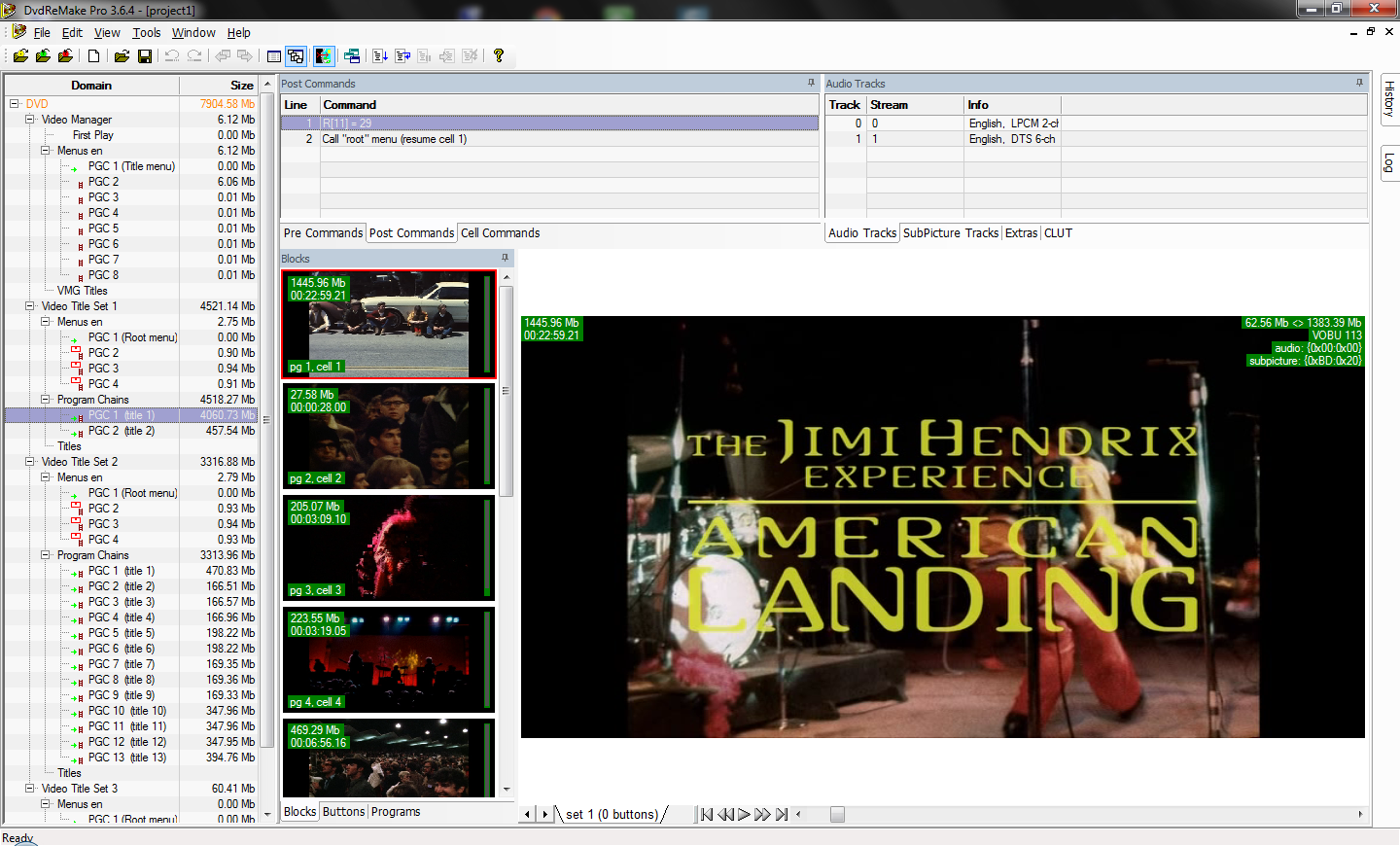Click the DvdReMake app icon beside File menu

tap(19, 32)
